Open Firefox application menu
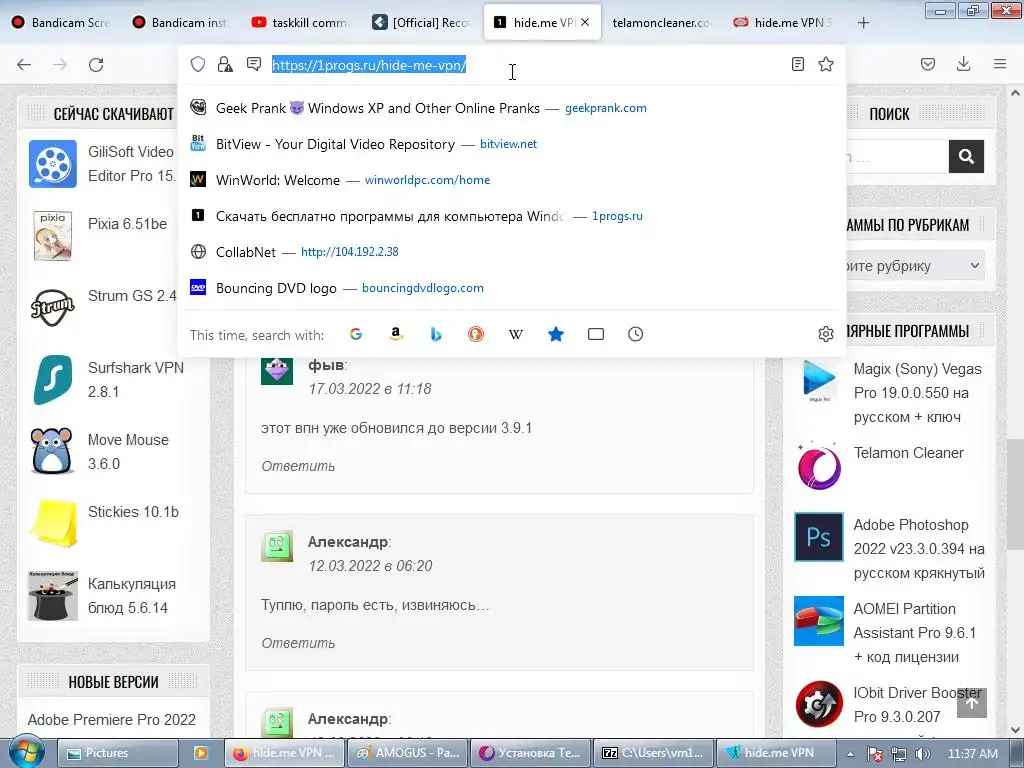Viewport: 1024px width, 768px height. 1000,64
